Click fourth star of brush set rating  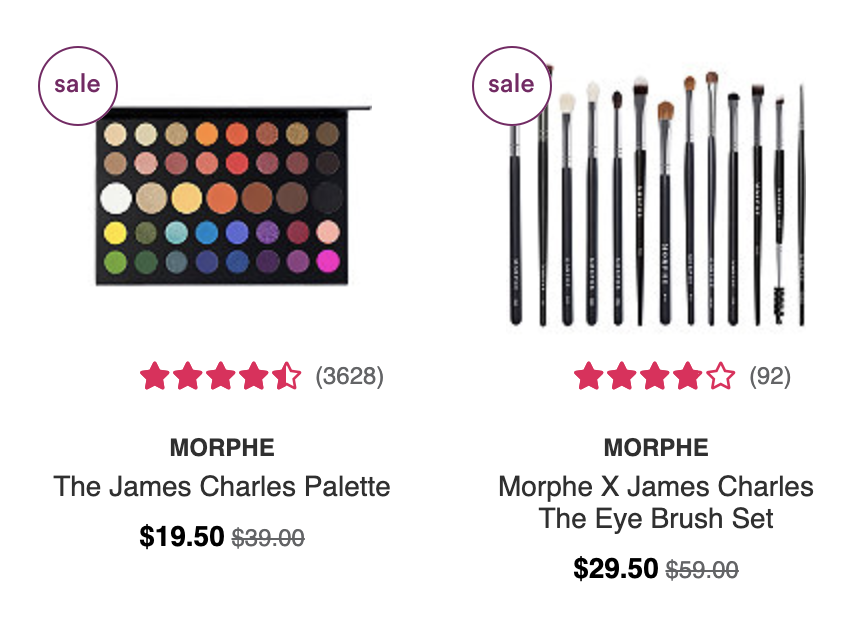coord(688,376)
